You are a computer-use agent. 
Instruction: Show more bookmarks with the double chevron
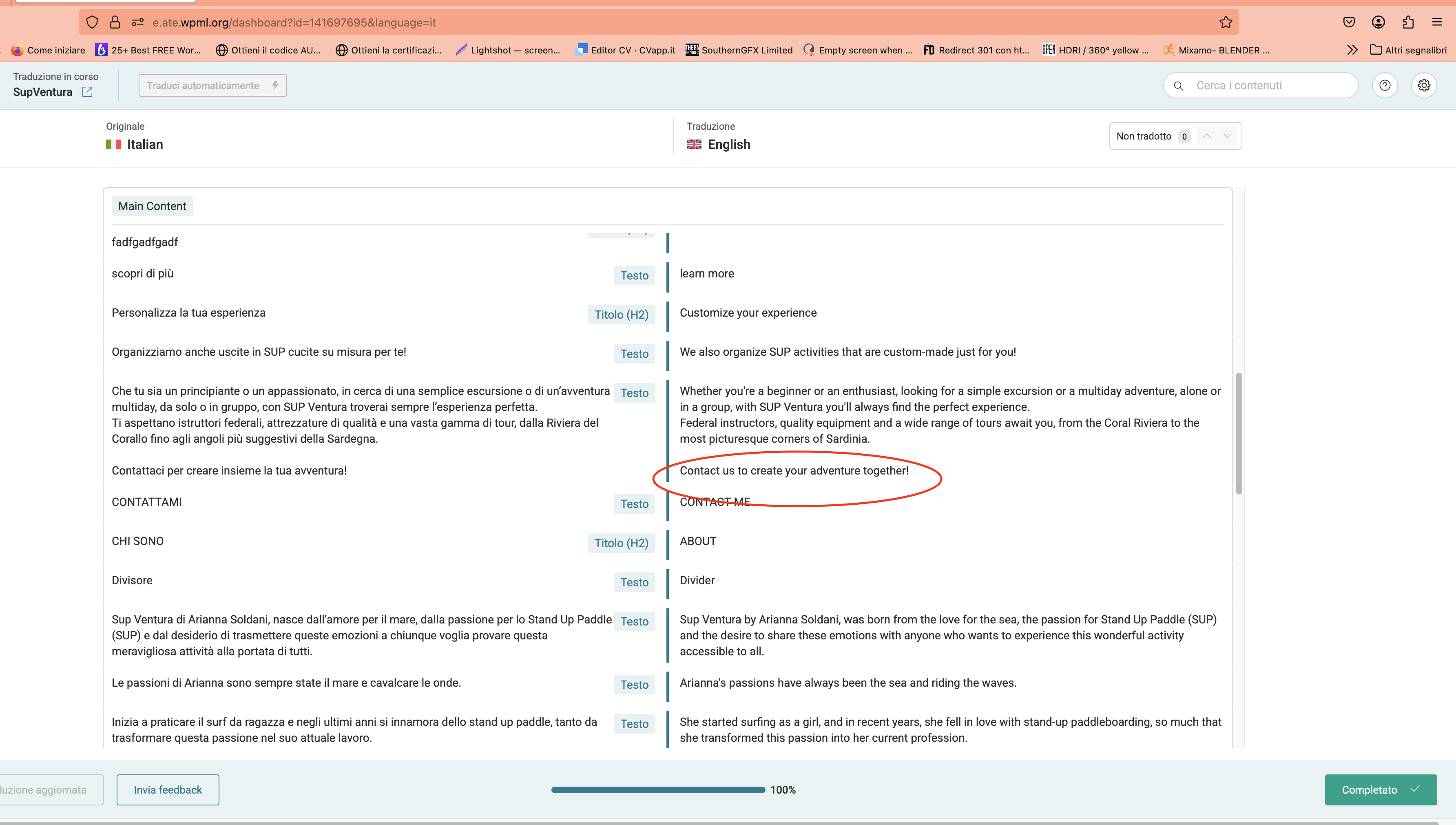coord(1352,50)
